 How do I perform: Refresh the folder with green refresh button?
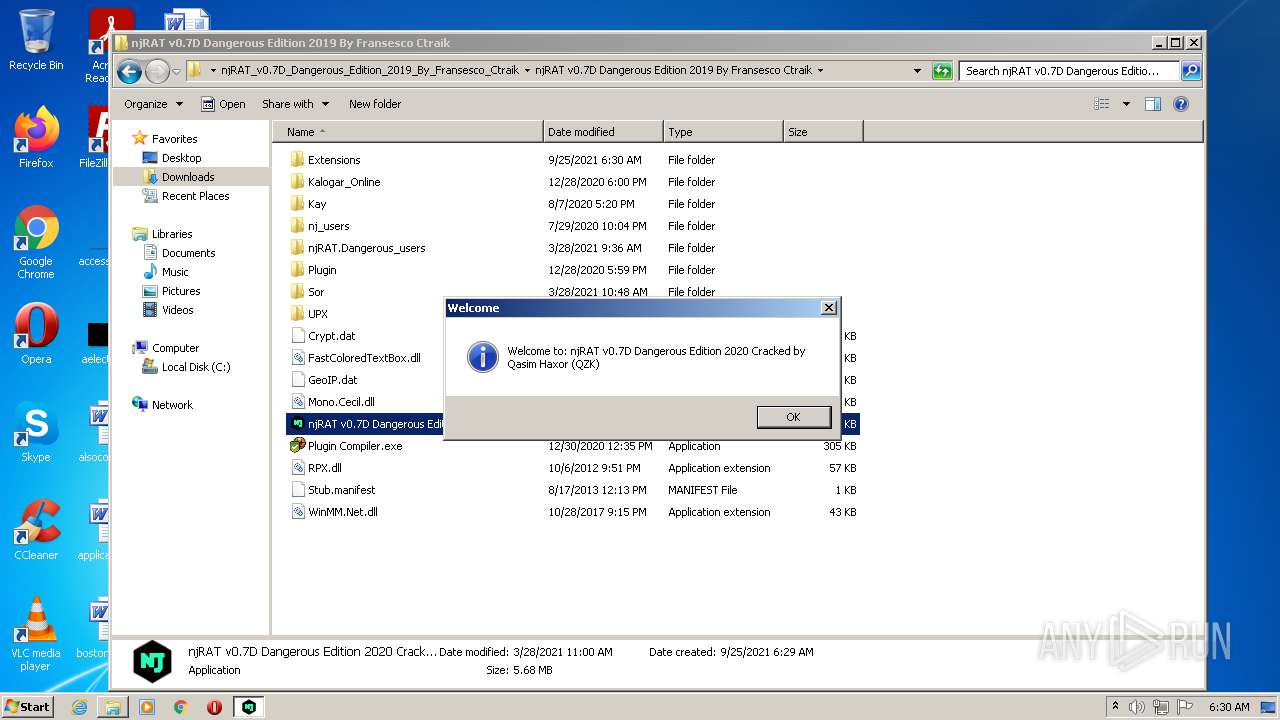tap(942, 71)
